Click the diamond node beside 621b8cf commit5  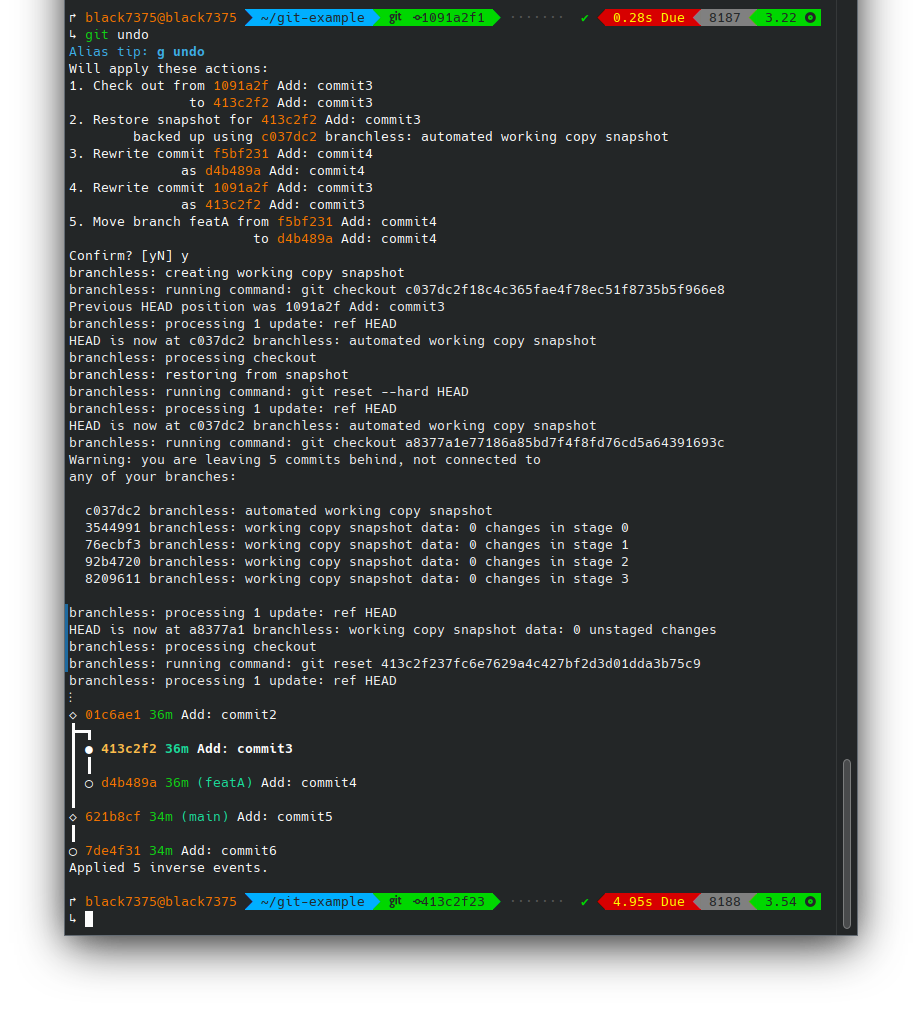73,817
